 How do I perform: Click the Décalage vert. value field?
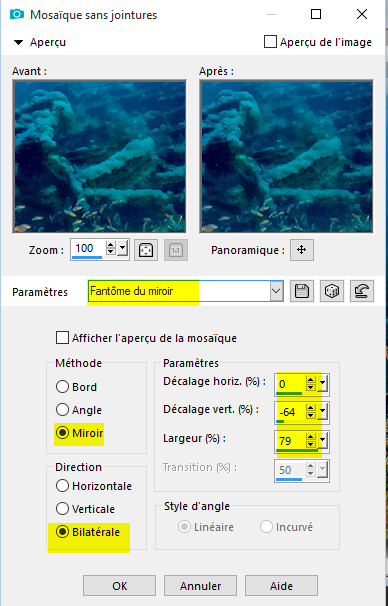[x=291, y=413]
